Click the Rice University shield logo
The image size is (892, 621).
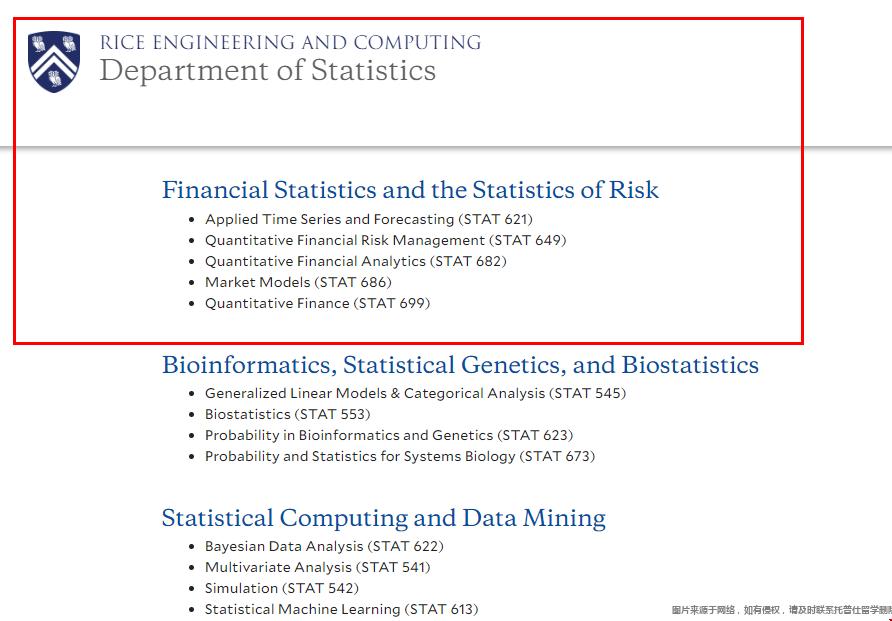(x=54, y=61)
